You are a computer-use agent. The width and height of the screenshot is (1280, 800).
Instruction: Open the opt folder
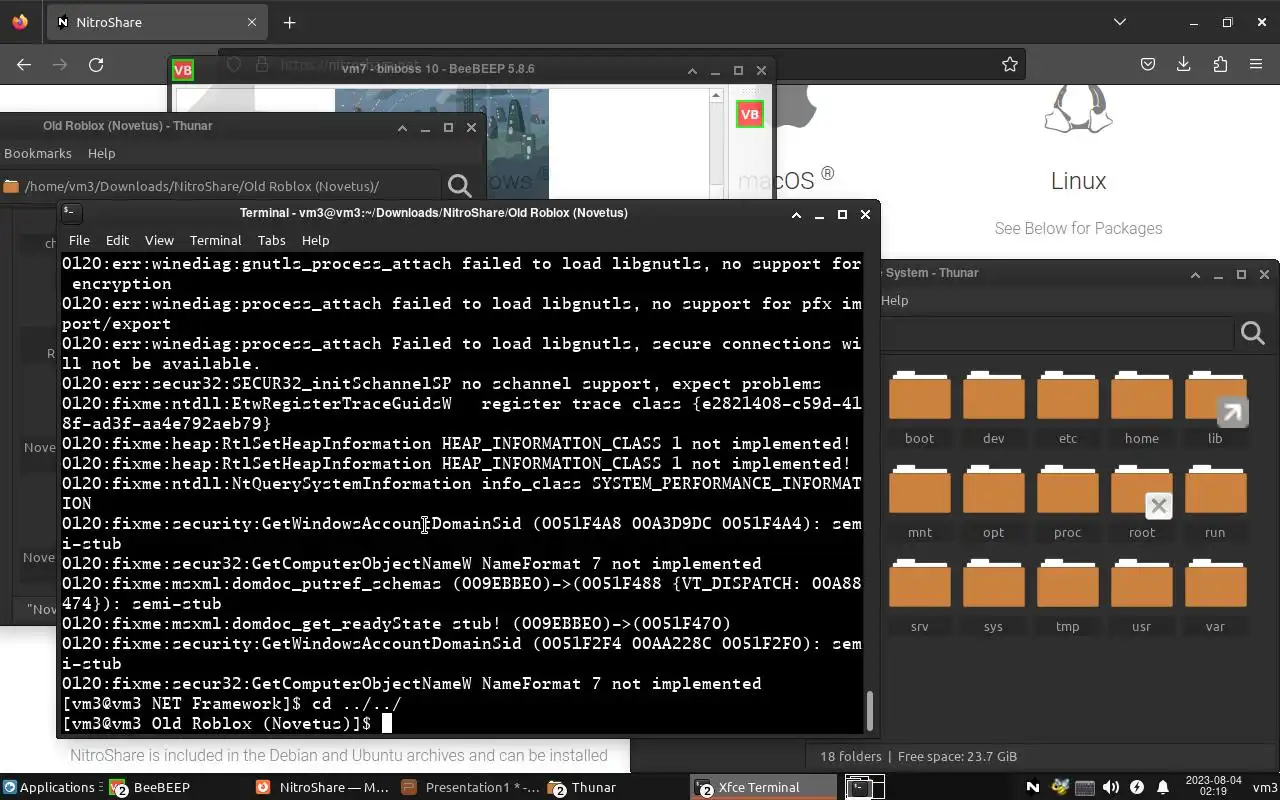[993, 504]
